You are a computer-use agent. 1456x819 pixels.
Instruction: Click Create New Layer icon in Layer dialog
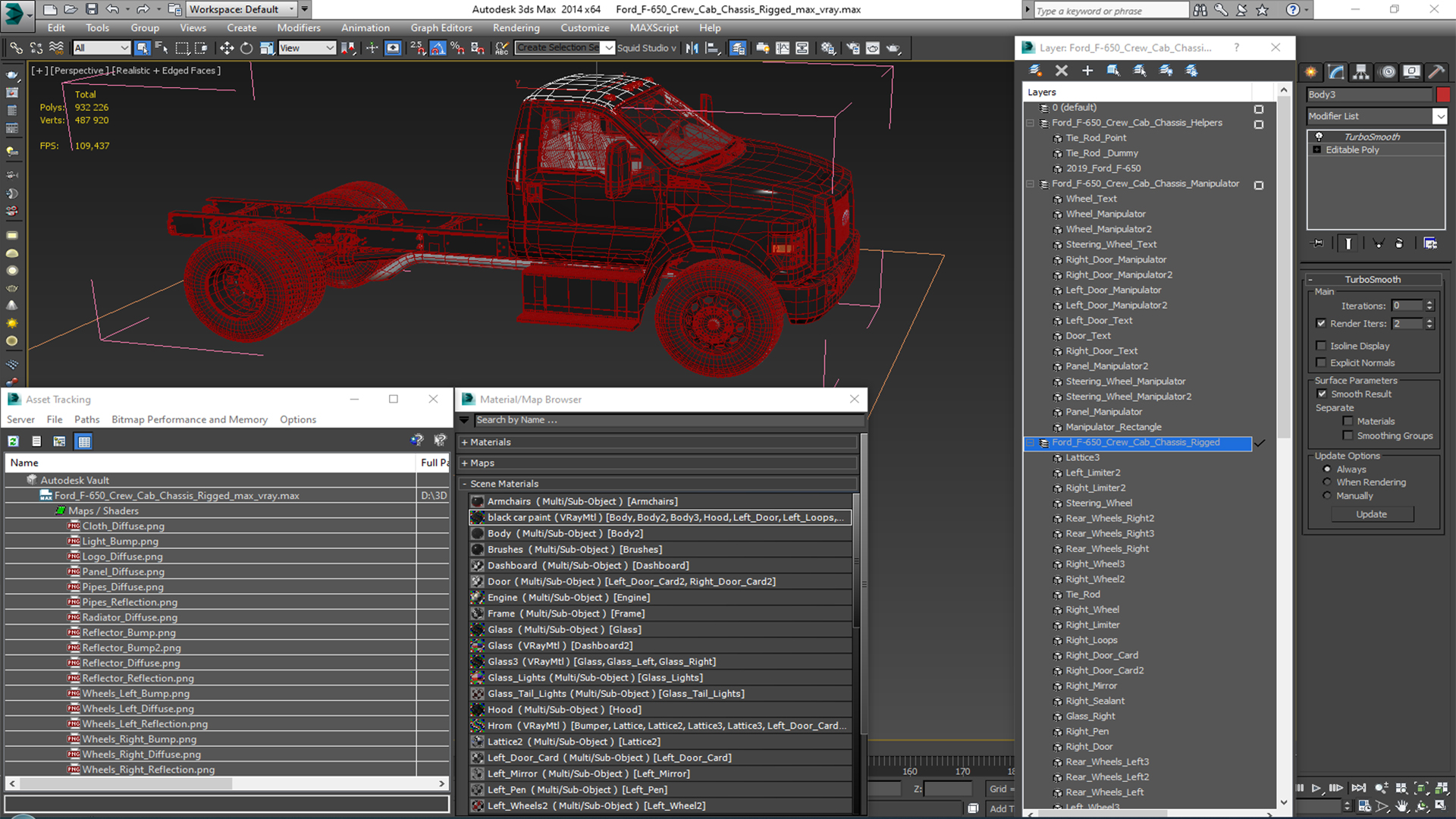click(1034, 71)
